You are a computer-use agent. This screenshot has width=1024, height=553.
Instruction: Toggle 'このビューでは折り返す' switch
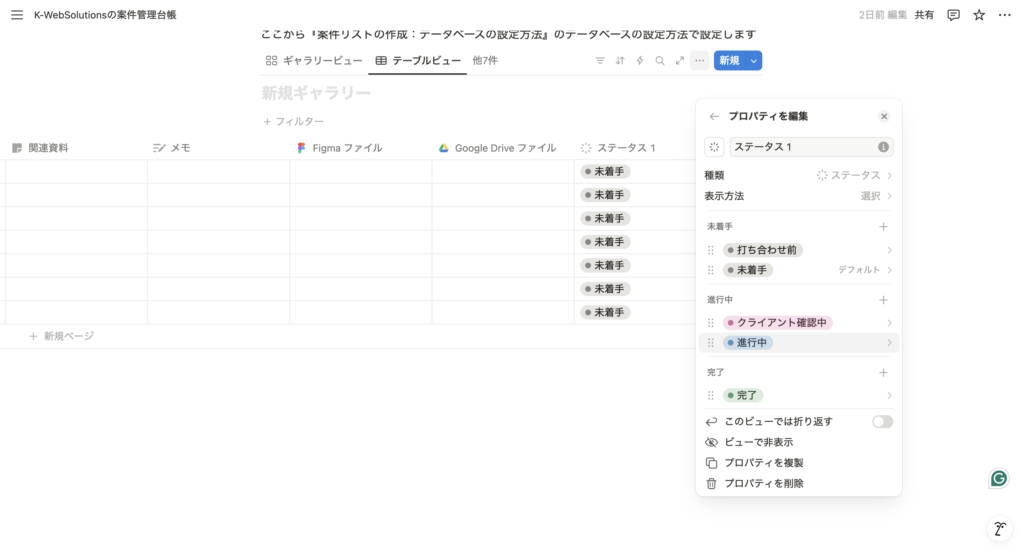click(882, 422)
